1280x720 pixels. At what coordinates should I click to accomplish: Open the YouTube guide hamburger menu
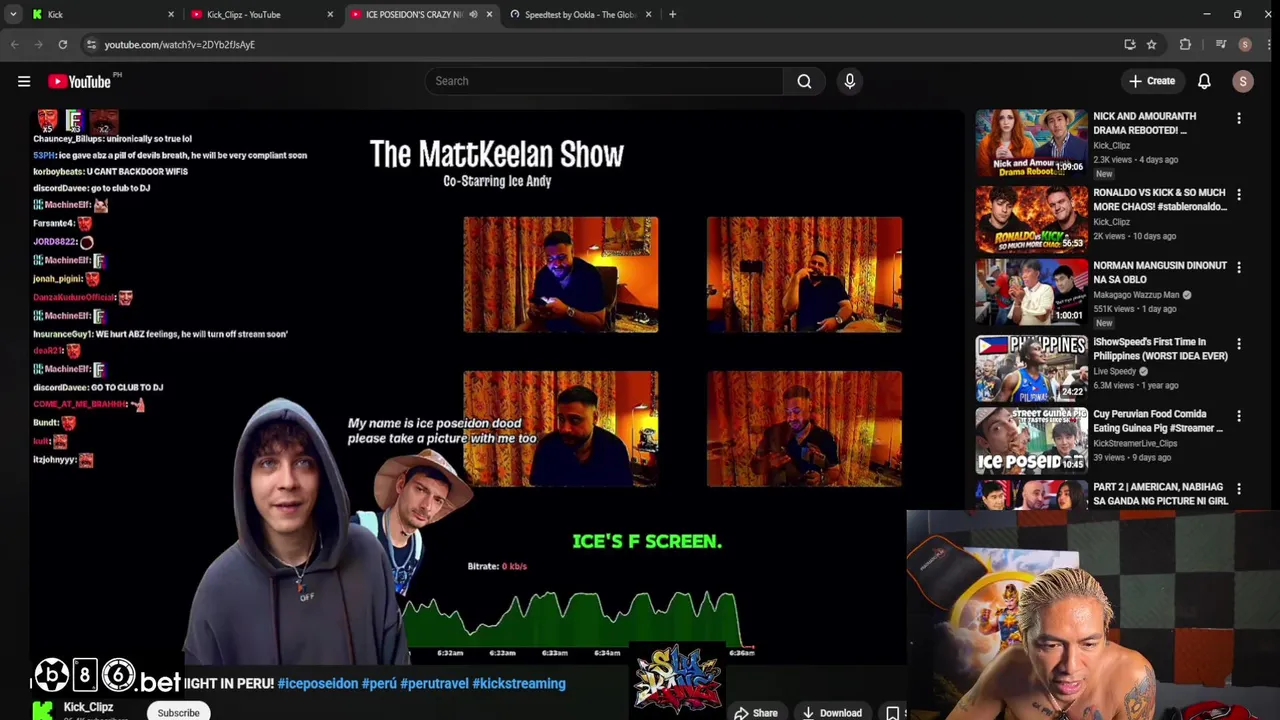[x=24, y=81]
